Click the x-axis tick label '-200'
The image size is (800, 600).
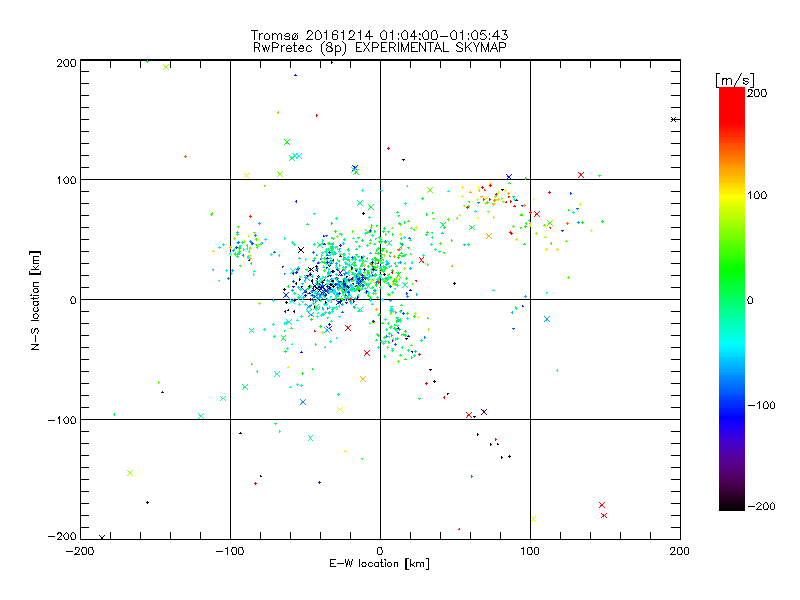(80, 551)
